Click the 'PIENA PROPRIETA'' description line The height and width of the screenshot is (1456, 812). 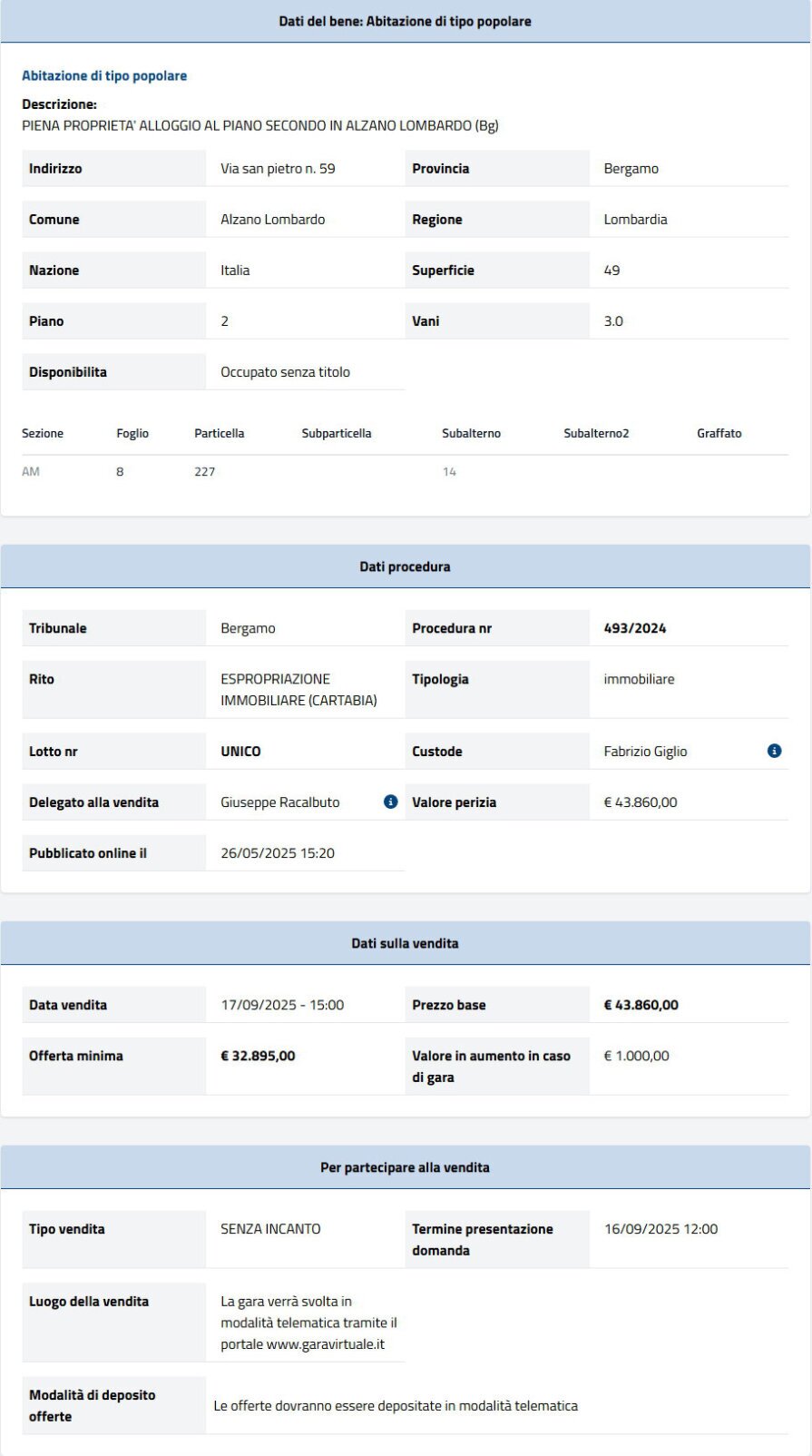[260, 126]
